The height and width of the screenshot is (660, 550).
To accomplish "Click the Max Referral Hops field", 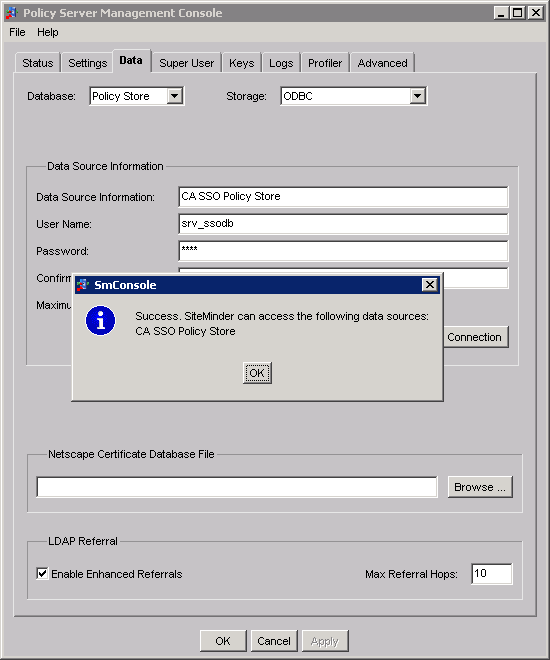I will coord(492,573).
